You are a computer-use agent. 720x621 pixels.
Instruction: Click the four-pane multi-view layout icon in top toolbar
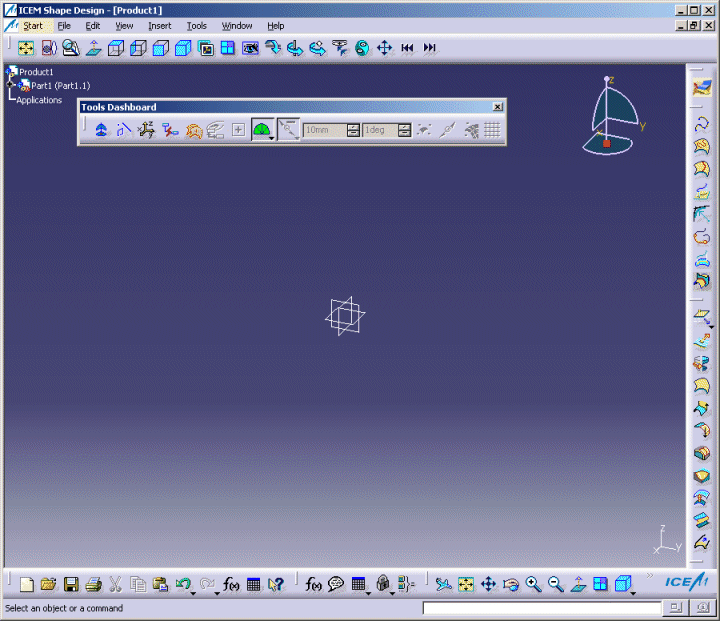(228, 48)
